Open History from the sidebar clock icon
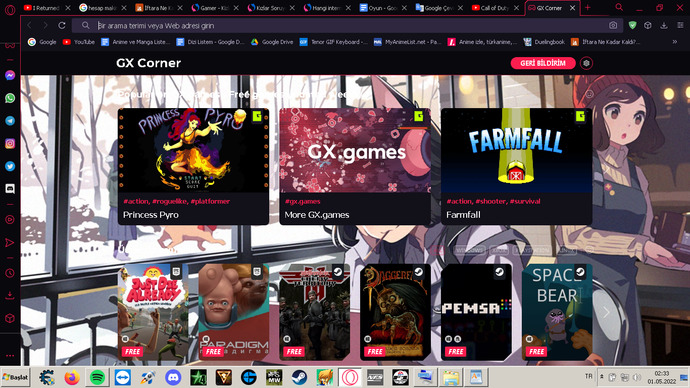Image resolution: width=690 pixels, height=388 pixels. pyautogui.click(x=10, y=273)
